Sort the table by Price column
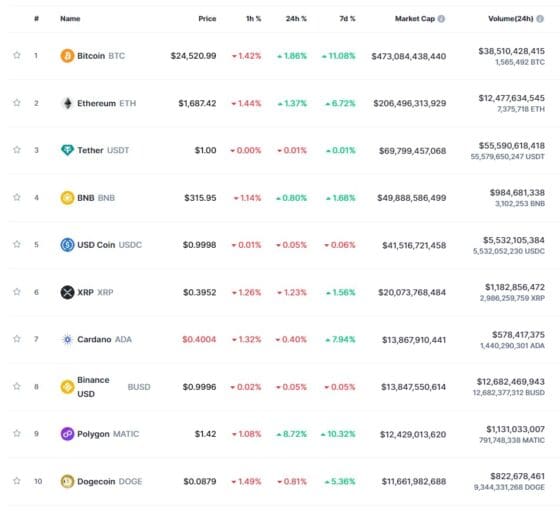 point(207,19)
